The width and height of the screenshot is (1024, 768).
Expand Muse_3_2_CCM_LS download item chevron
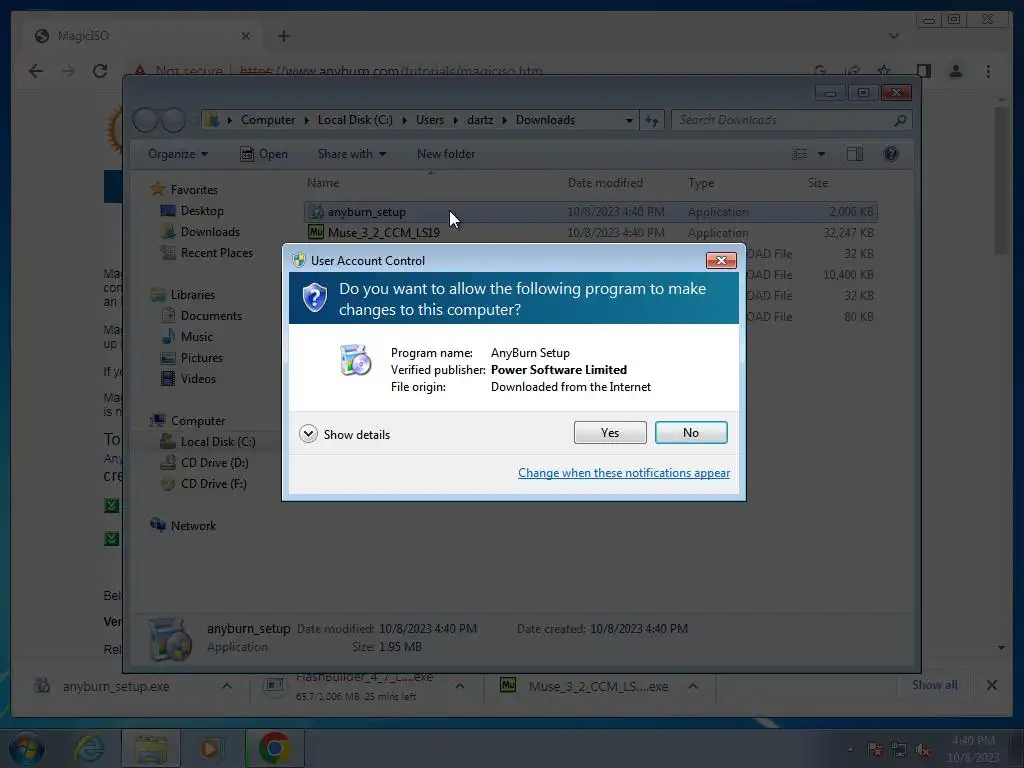[693, 686]
